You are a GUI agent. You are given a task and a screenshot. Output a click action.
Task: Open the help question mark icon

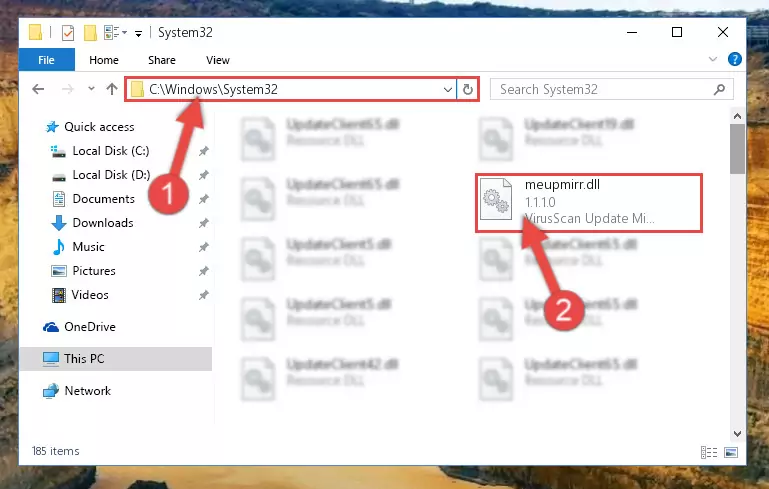[x=734, y=59]
